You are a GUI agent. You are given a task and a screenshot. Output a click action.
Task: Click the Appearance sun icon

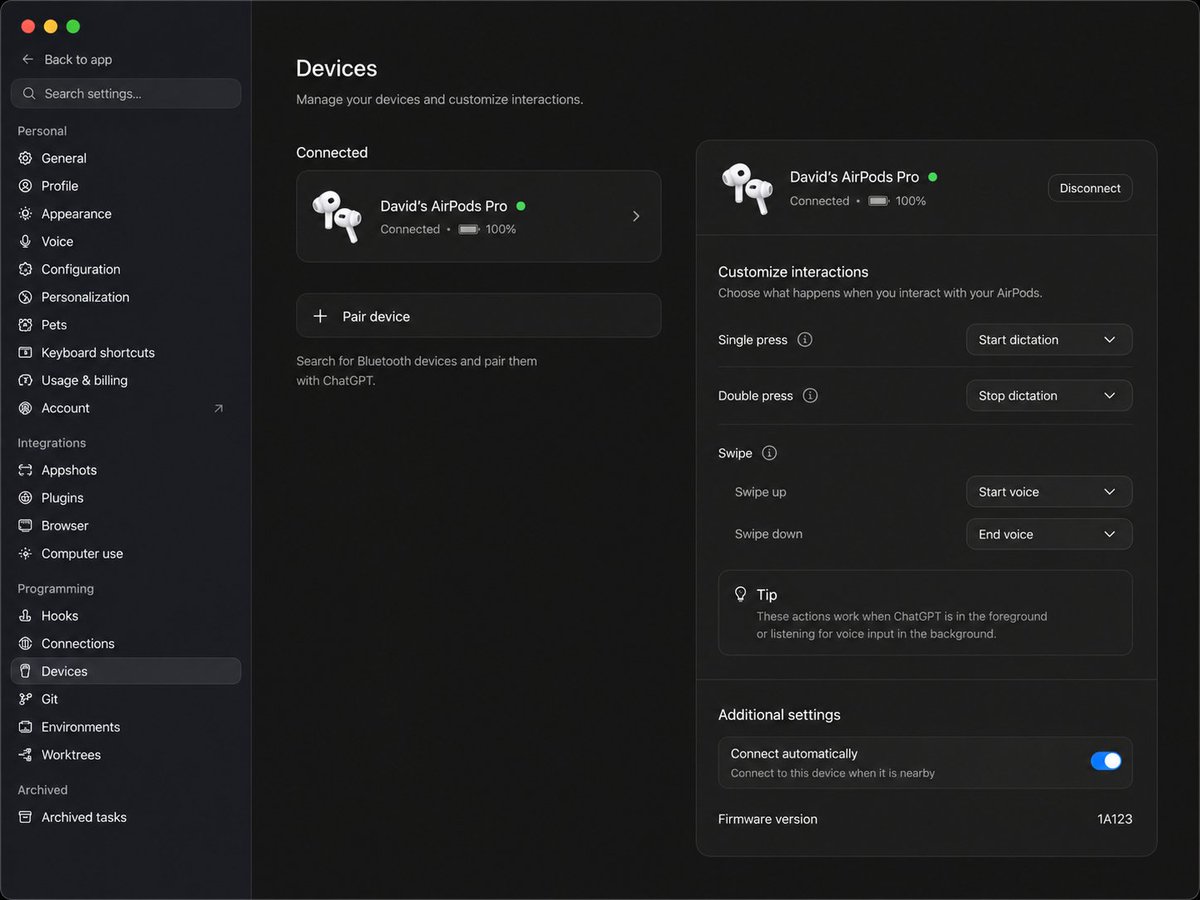tap(26, 214)
